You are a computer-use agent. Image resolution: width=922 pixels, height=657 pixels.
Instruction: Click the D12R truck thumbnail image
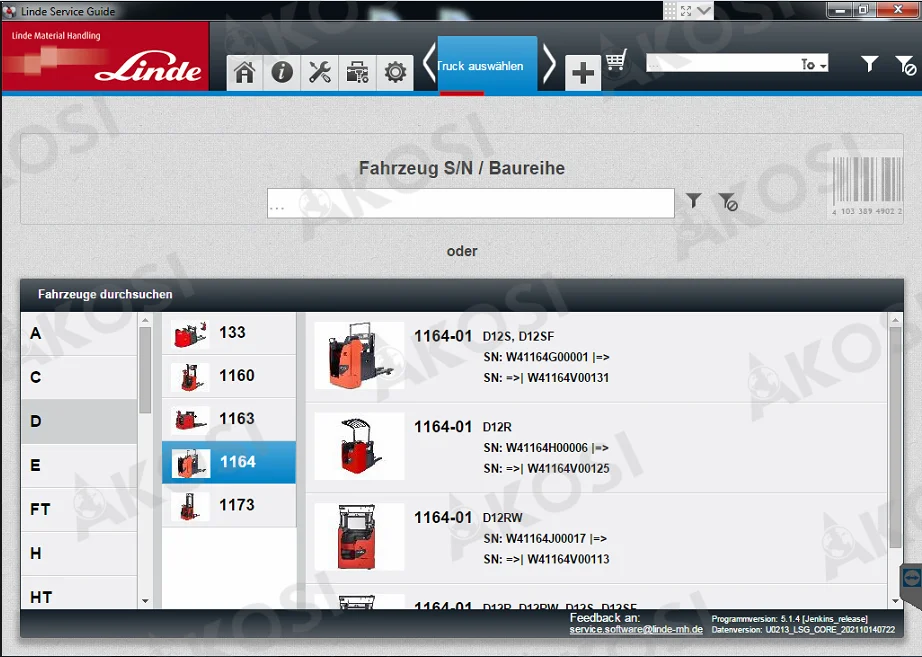click(358, 446)
